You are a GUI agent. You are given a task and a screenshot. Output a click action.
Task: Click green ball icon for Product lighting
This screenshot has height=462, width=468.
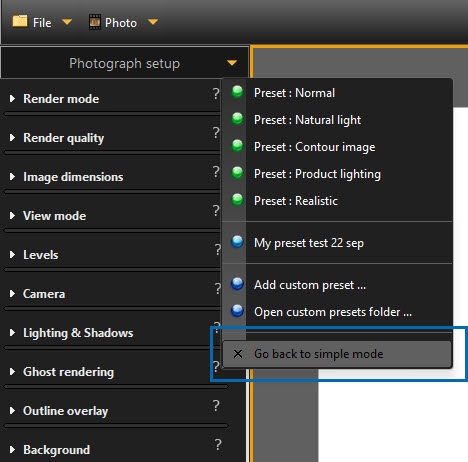point(237,173)
